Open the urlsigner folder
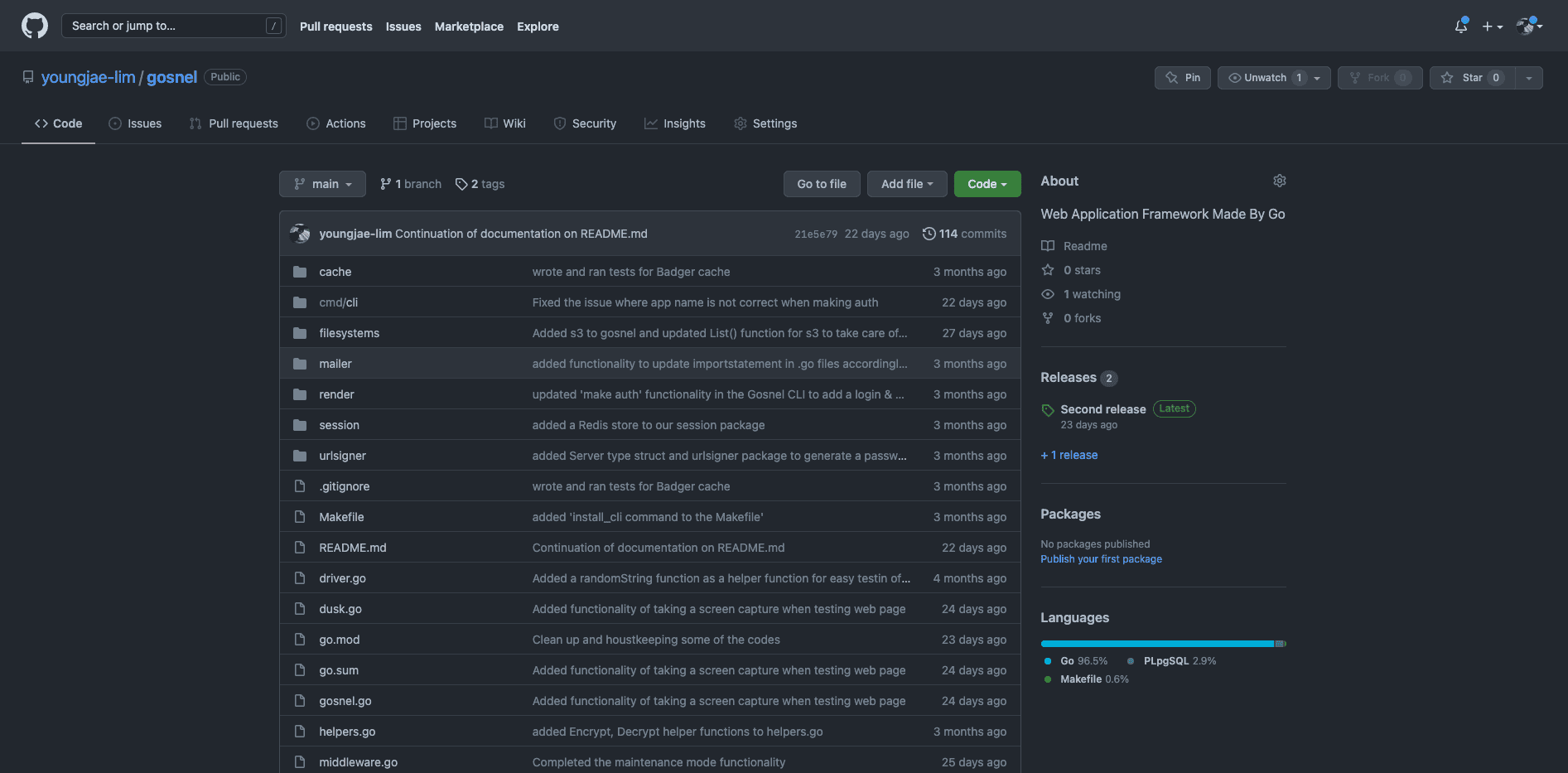 click(342, 456)
